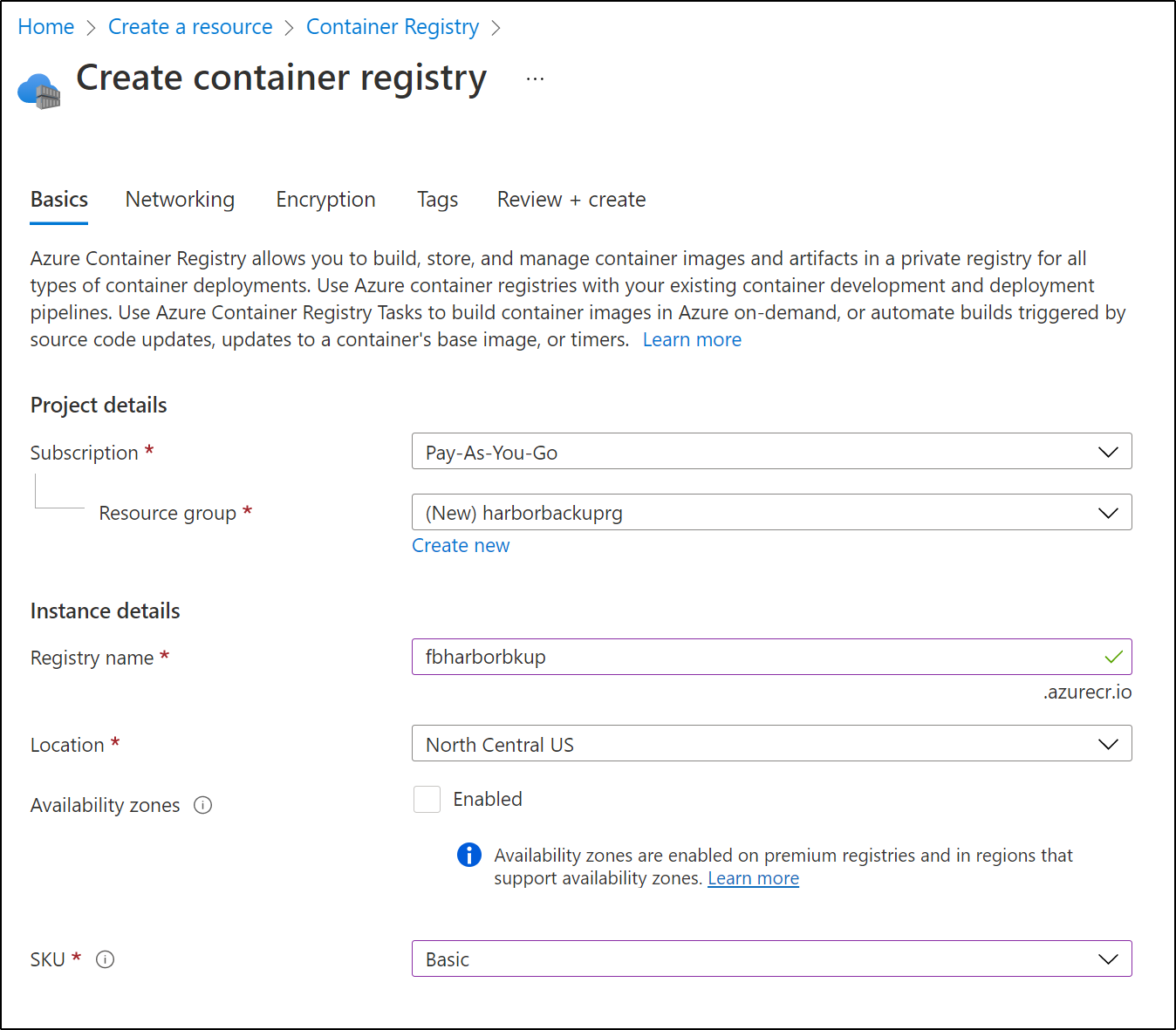
Task: Click the Create container registry heading
Action: pos(281,78)
